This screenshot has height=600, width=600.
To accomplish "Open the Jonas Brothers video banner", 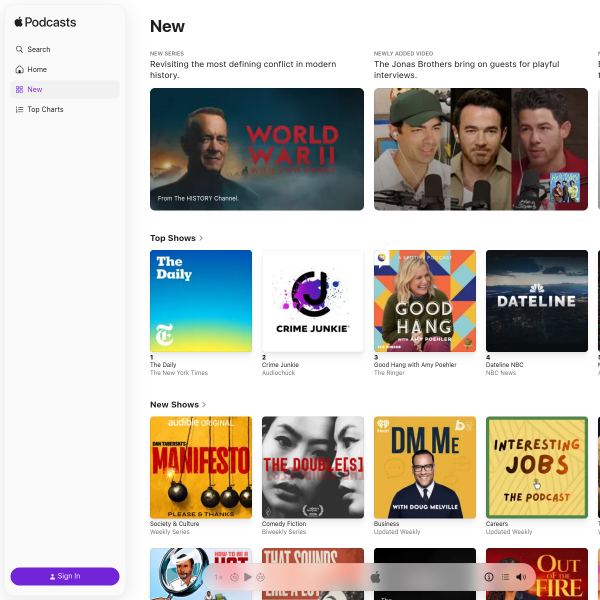I will (481, 149).
